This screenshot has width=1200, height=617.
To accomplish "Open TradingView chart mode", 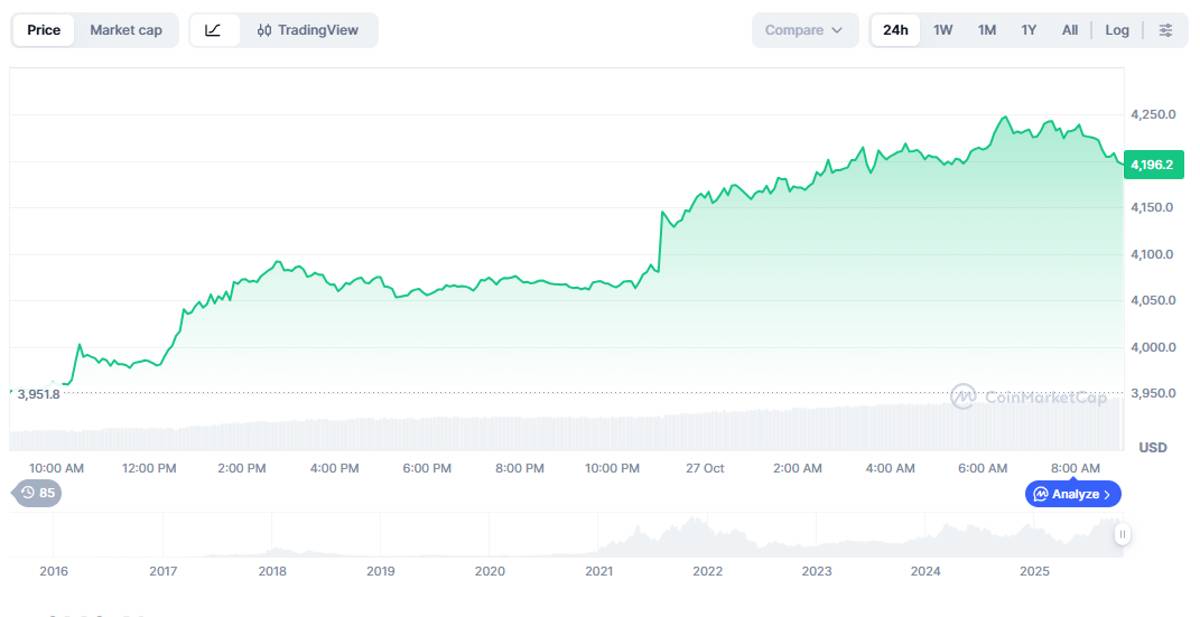I will tap(308, 30).
